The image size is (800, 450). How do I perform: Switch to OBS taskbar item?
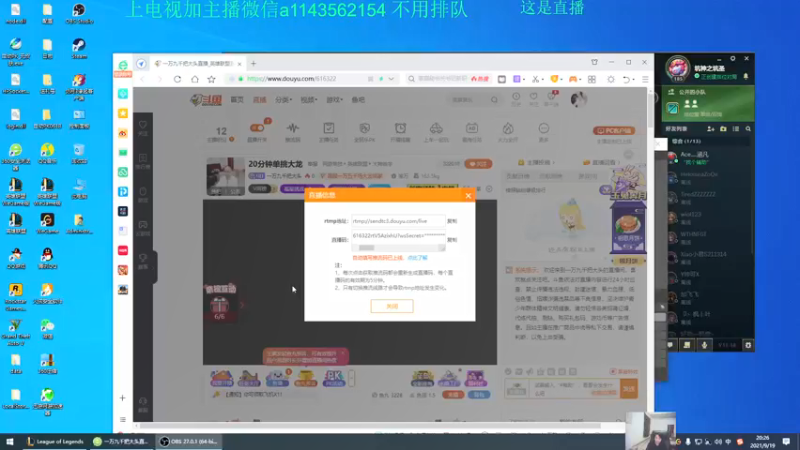click(189, 442)
